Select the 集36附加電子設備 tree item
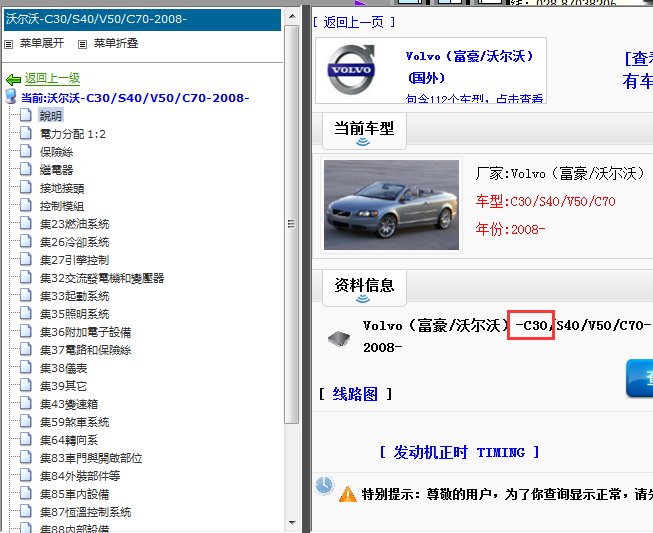The image size is (653, 533). (x=85, y=332)
